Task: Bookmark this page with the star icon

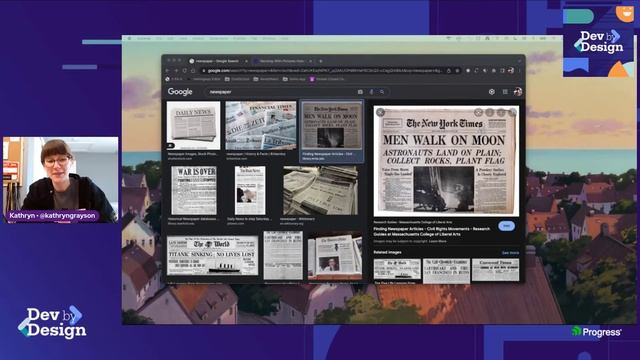Action: tap(457, 71)
